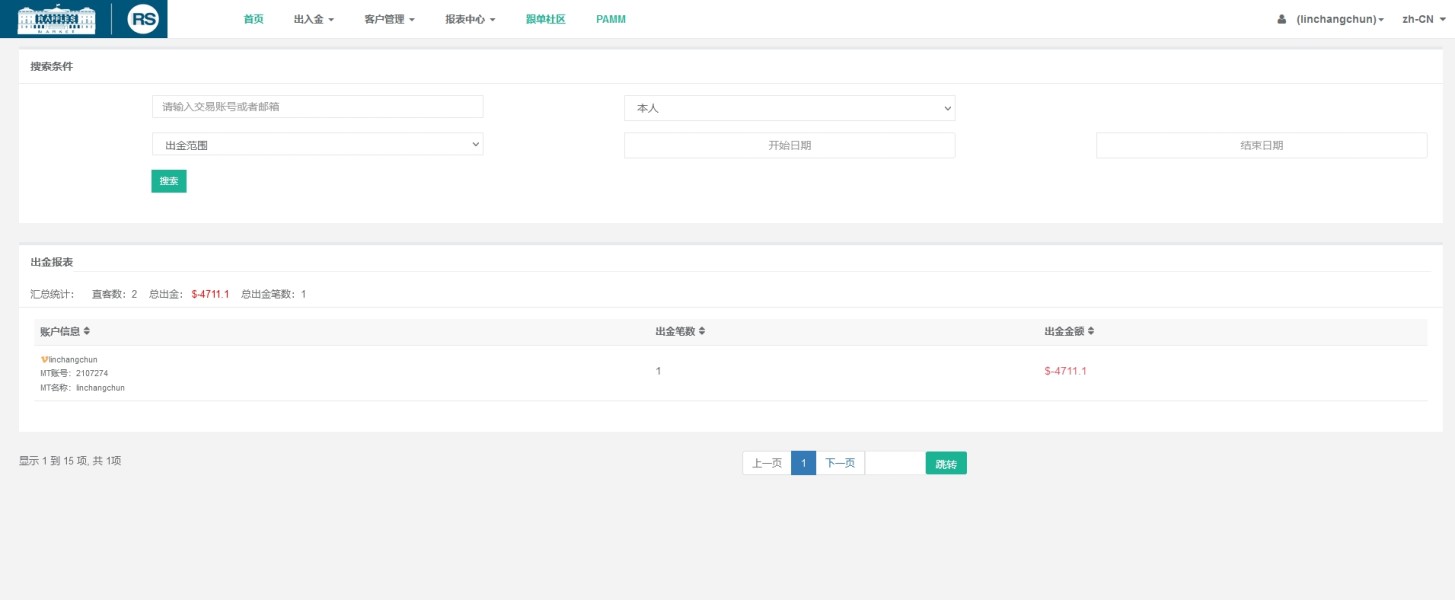
Task: Sort by the 账户信息 column sort icon
Action: pyautogui.click(x=87, y=331)
